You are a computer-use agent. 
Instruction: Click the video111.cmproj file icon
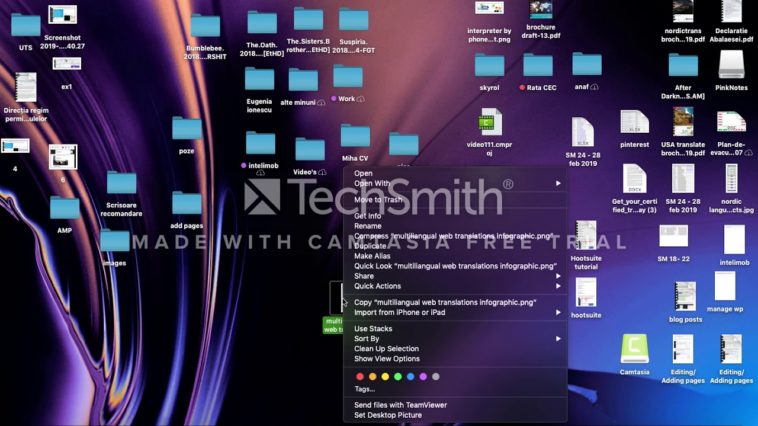(489, 123)
